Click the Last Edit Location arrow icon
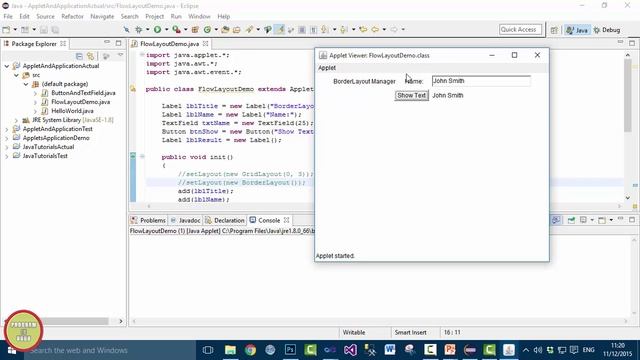The height and width of the screenshot is (360, 640). (363, 29)
